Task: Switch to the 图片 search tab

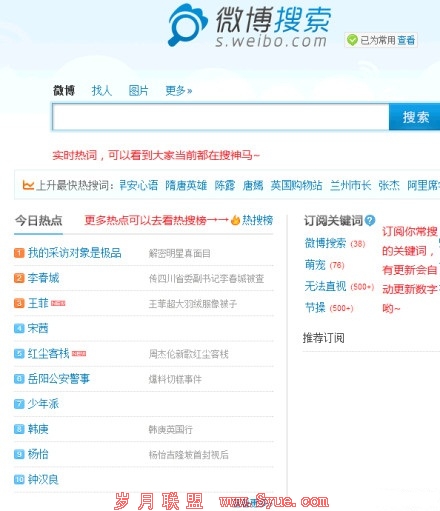Action: [139, 90]
